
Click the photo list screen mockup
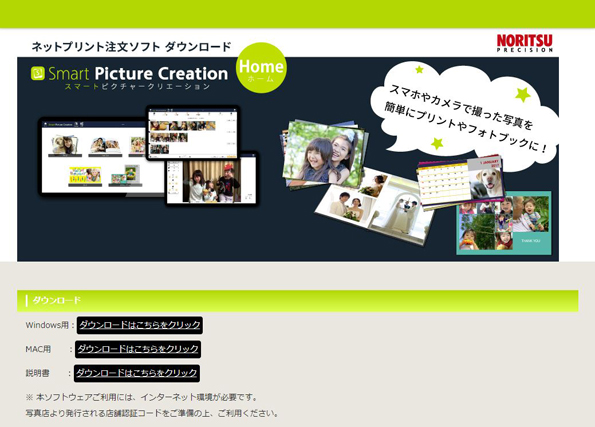pyautogui.click(x=193, y=132)
